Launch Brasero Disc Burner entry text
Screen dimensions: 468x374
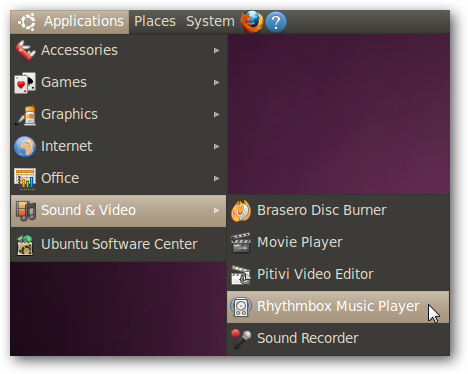pyautogui.click(x=322, y=210)
